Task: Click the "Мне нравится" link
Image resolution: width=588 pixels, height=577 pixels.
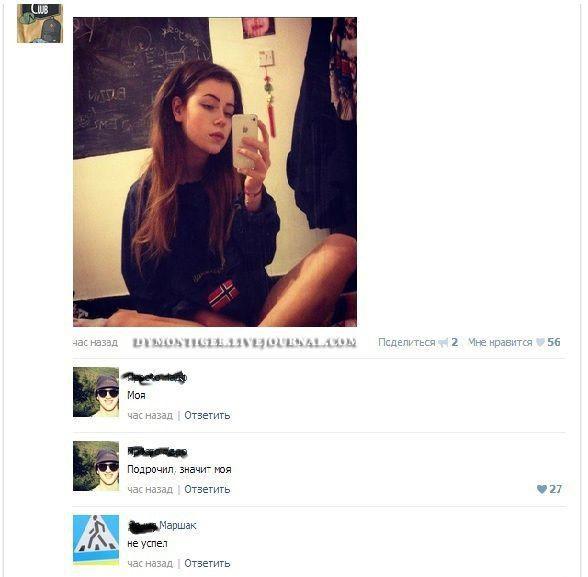Action: pos(500,342)
